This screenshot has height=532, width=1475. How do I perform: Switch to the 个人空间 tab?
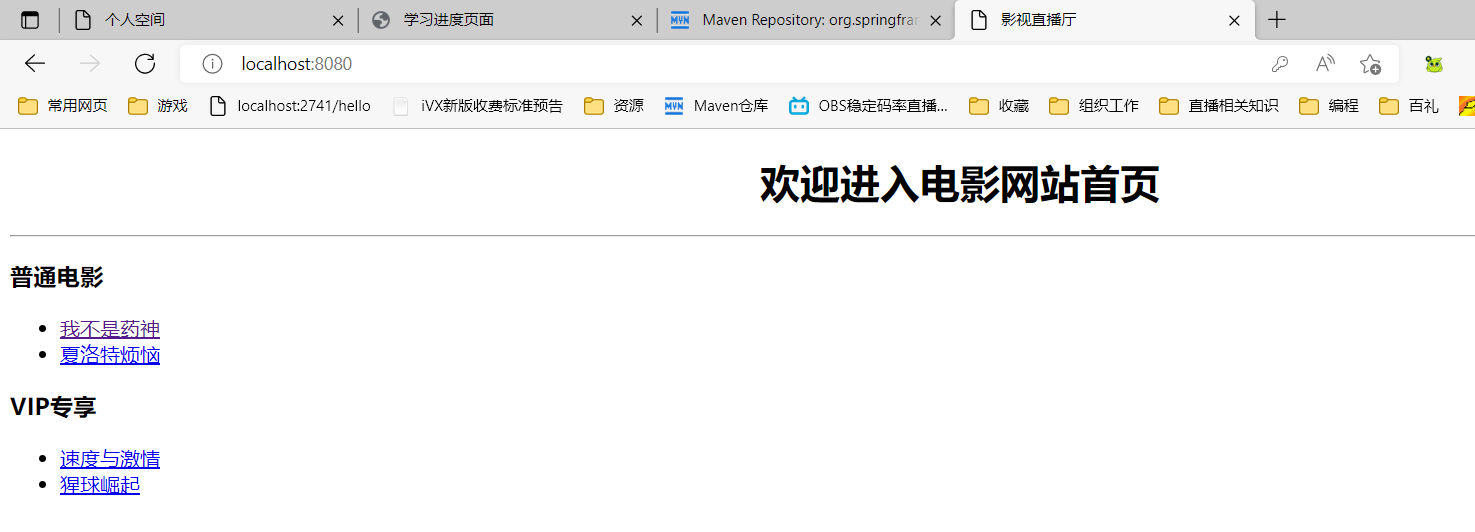[207, 20]
